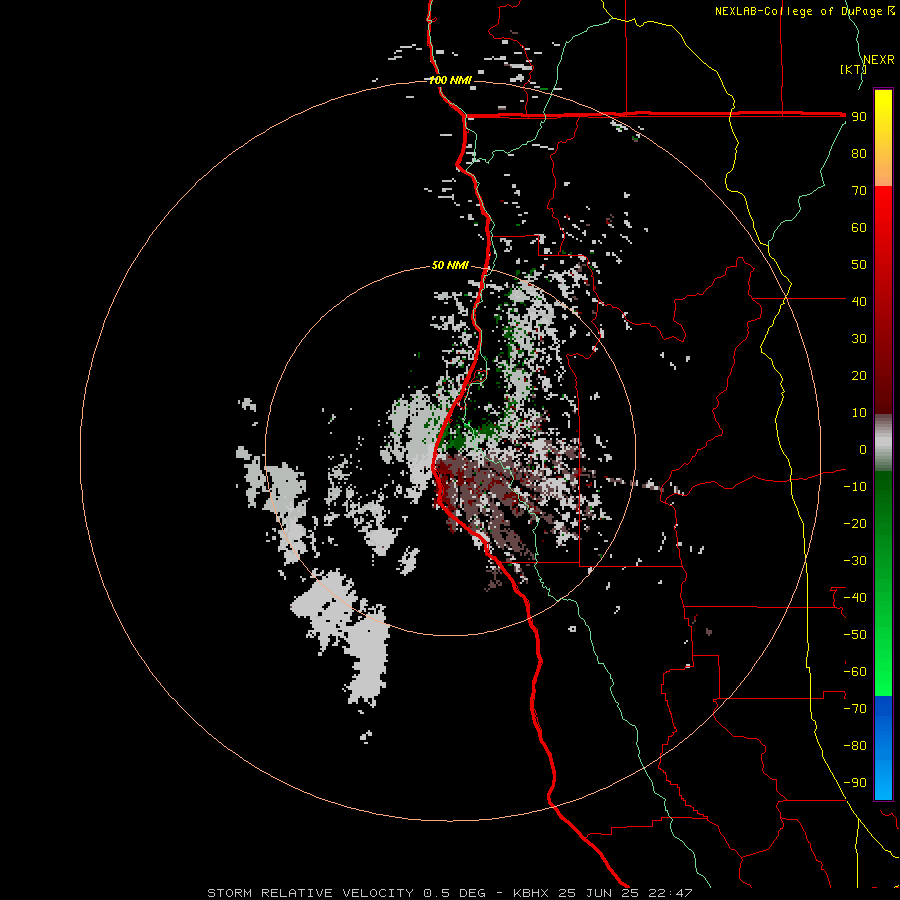Click the 80 value on the velocity scale
Viewport: 900px width, 900px height.
point(859,153)
